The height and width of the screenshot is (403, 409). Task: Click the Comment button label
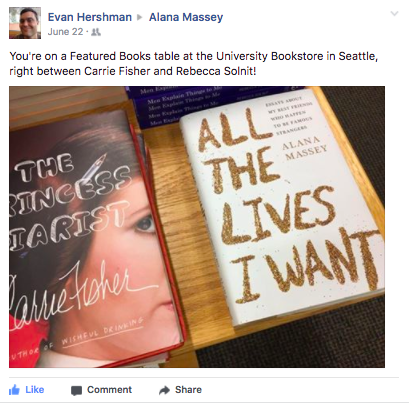click(x=109, y=390)
